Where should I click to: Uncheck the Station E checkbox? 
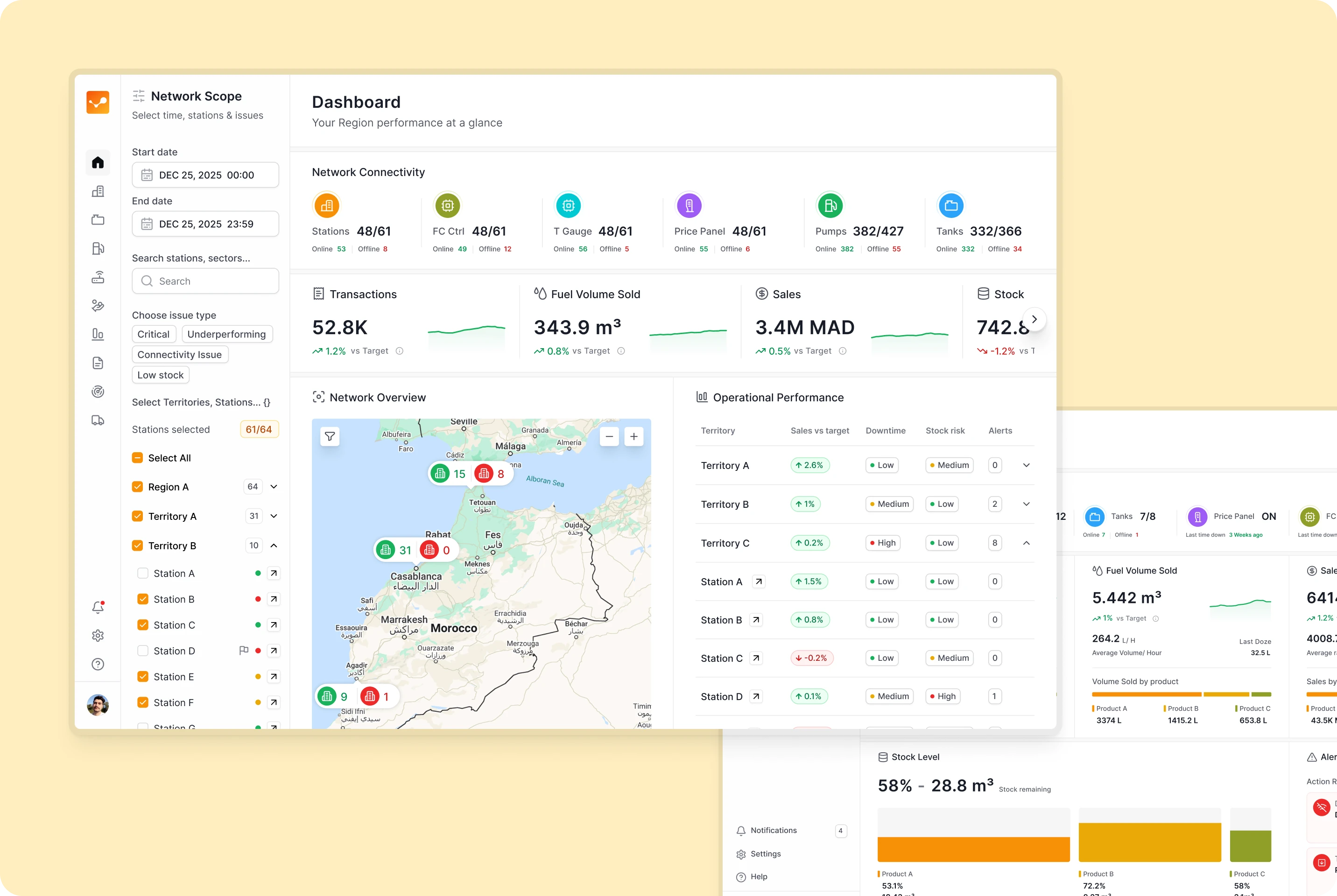[x=143, y=677]
